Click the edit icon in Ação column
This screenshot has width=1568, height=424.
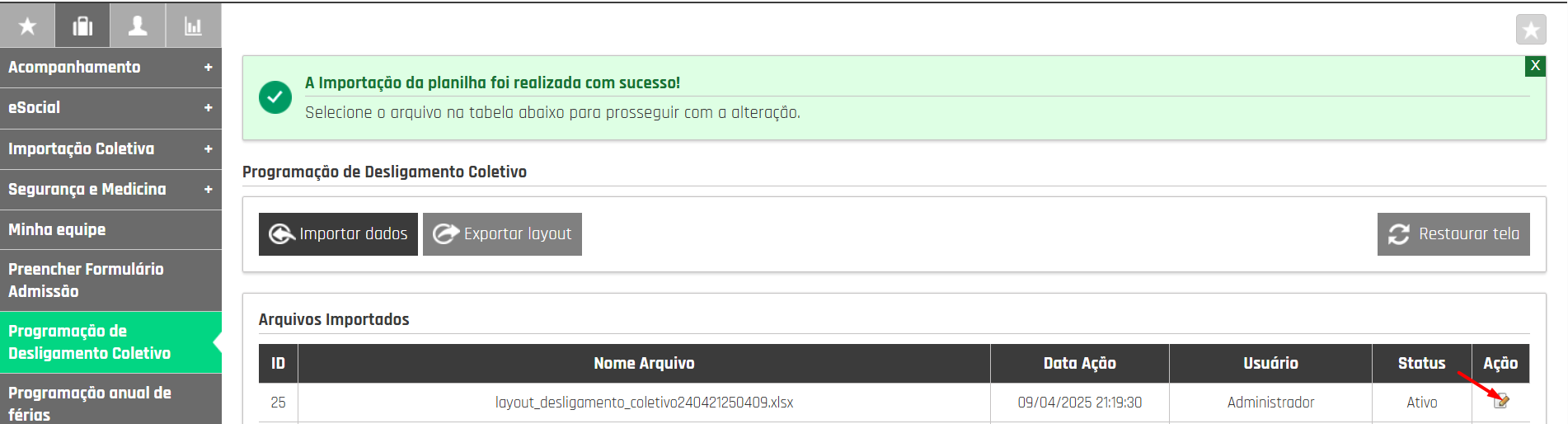pyautogui.click(x=1501, y=401)
